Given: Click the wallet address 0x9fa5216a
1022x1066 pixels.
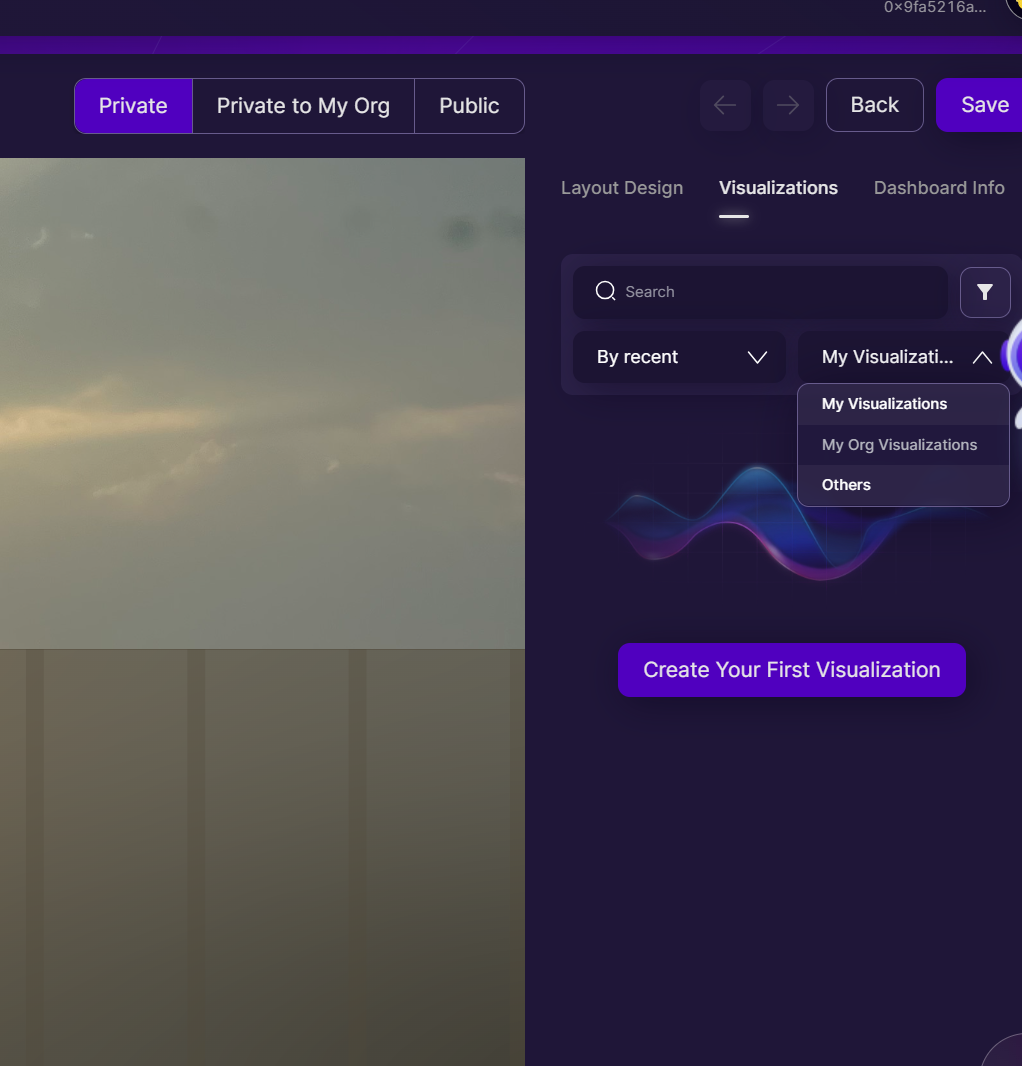Looking at the screenshot, I should (934, 7).
